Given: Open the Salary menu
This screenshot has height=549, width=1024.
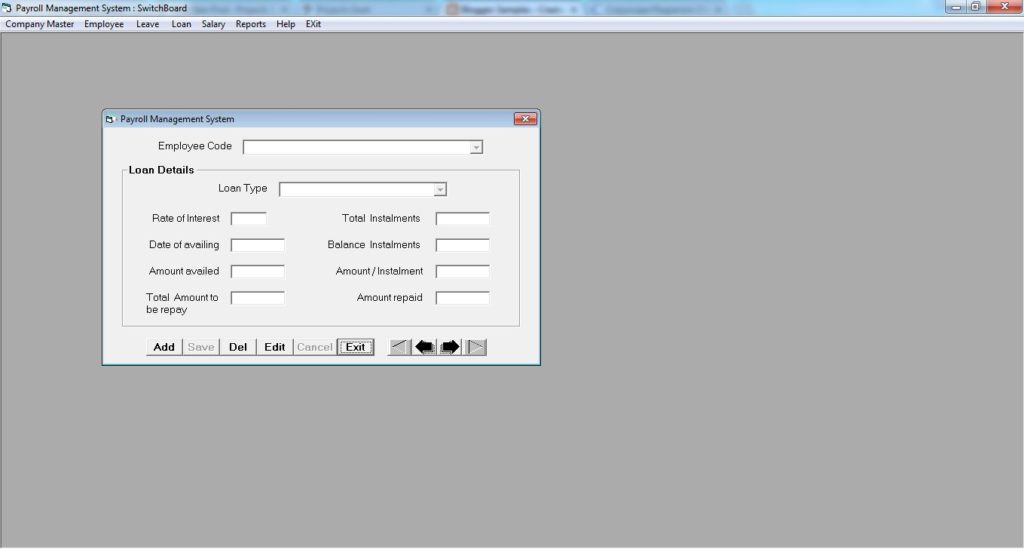Looking at the screenshot, I should [213, 24].
